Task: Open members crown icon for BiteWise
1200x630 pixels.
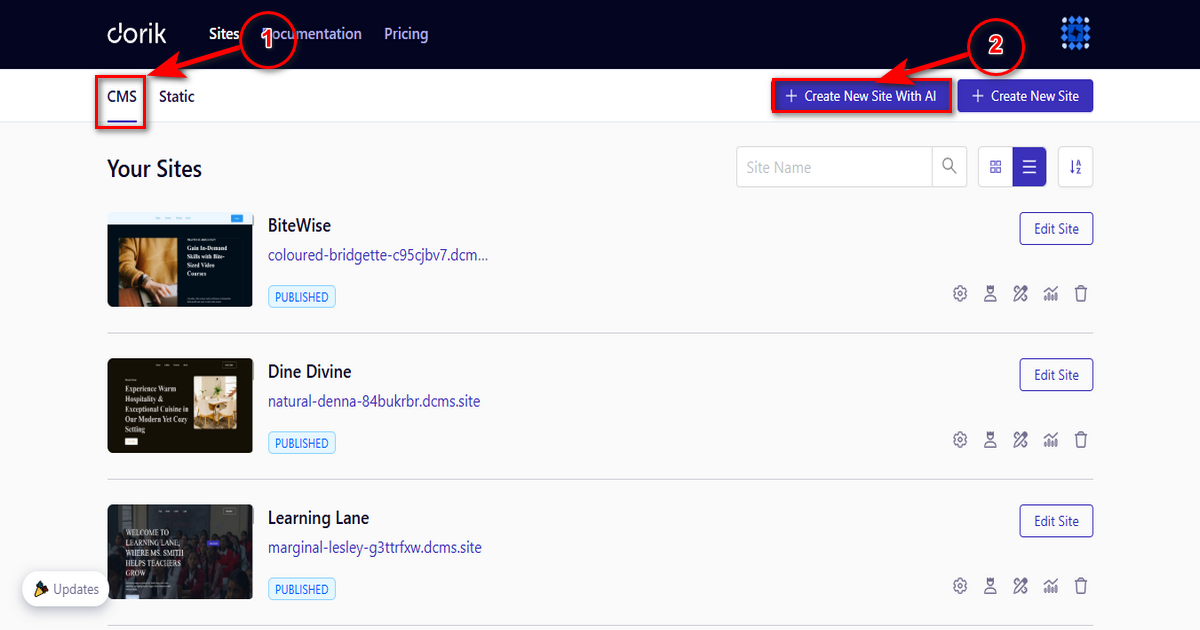Action: click(x=990, y=294)
